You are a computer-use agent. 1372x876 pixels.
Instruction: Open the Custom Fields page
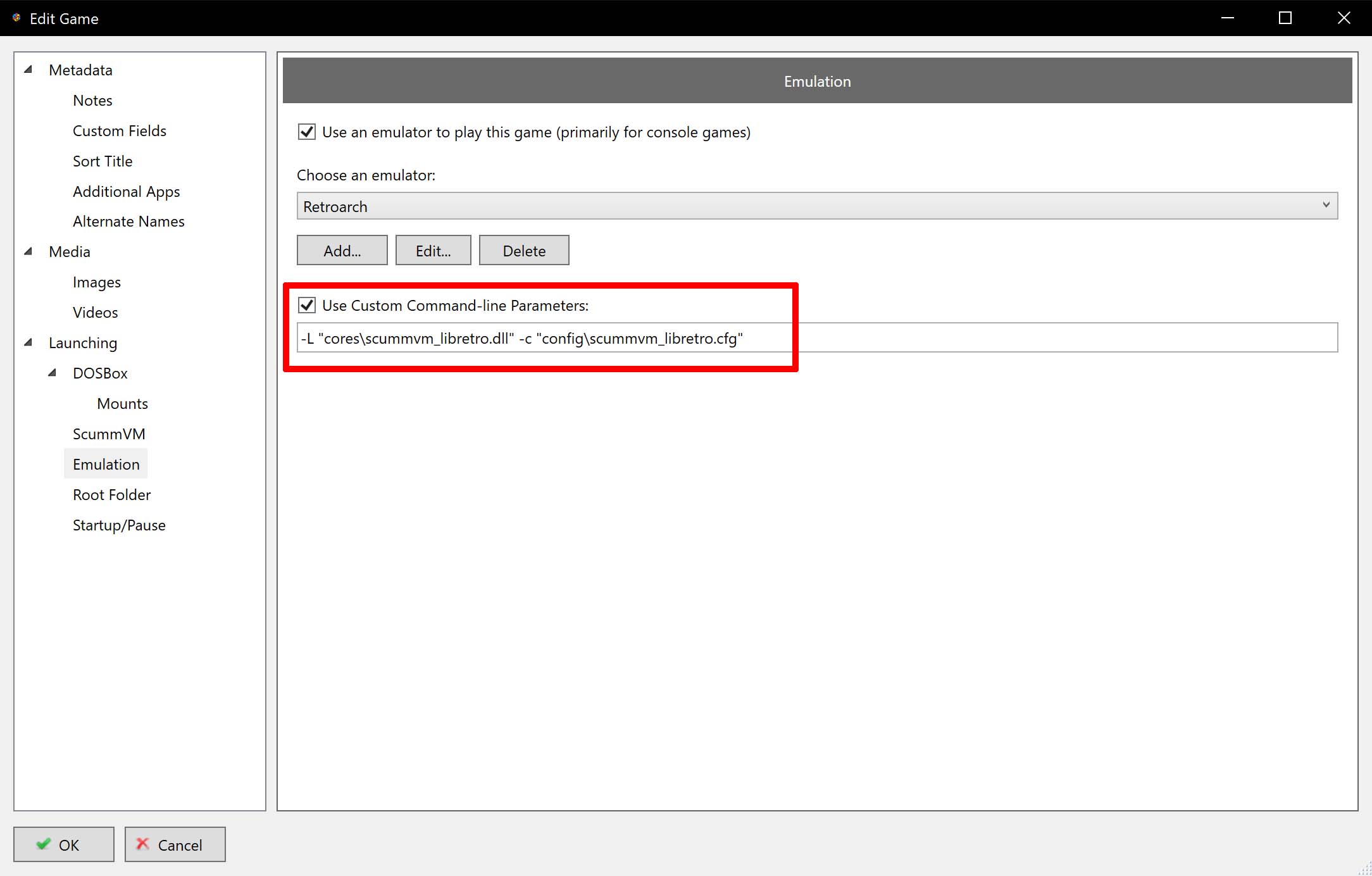tap(120, 130)
